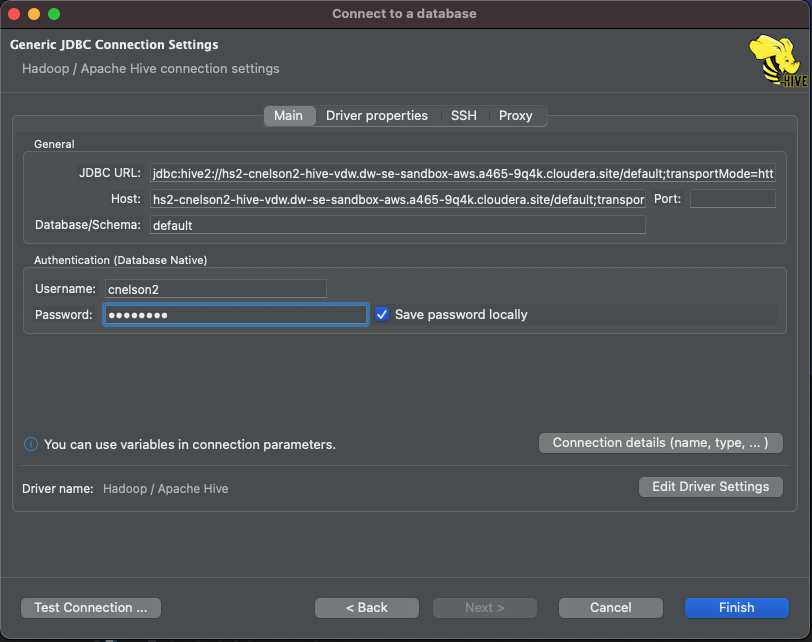Cancel the connection dialog

pyautogui.click(x=610, y=607)
